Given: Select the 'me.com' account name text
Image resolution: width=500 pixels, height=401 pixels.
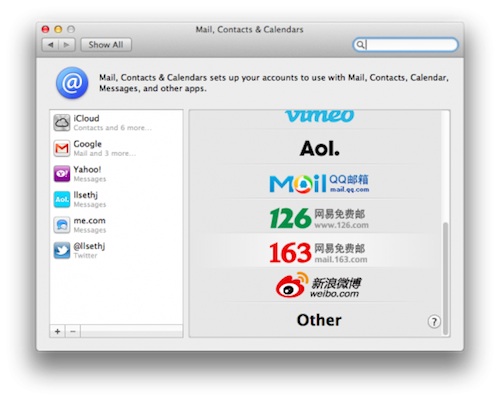Looking at the screenshot, I should point(89,221).
